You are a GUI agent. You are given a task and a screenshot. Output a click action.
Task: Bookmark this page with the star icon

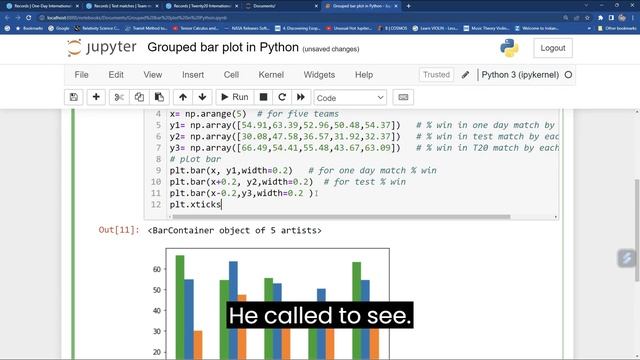[587, 18]
